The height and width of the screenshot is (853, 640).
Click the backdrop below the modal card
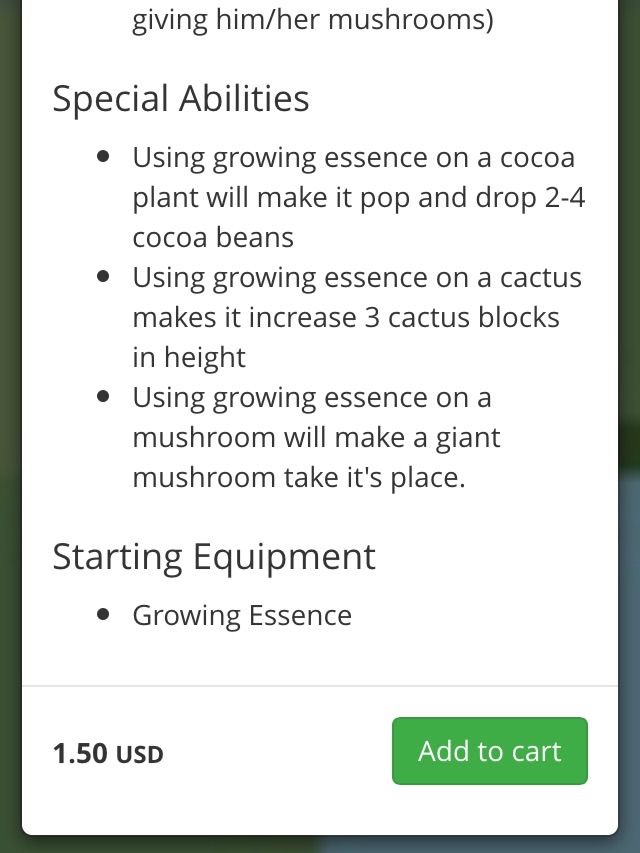coord(320,845)
